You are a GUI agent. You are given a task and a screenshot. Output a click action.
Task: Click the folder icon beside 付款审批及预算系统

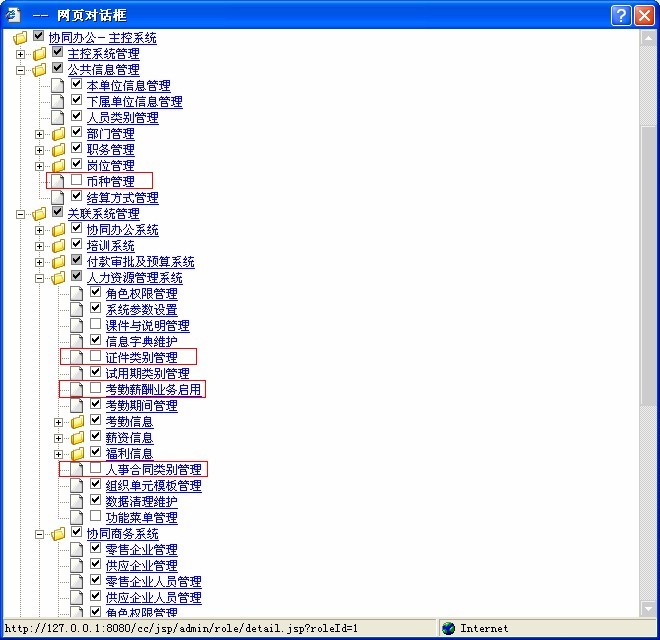[x=59, y=262]
